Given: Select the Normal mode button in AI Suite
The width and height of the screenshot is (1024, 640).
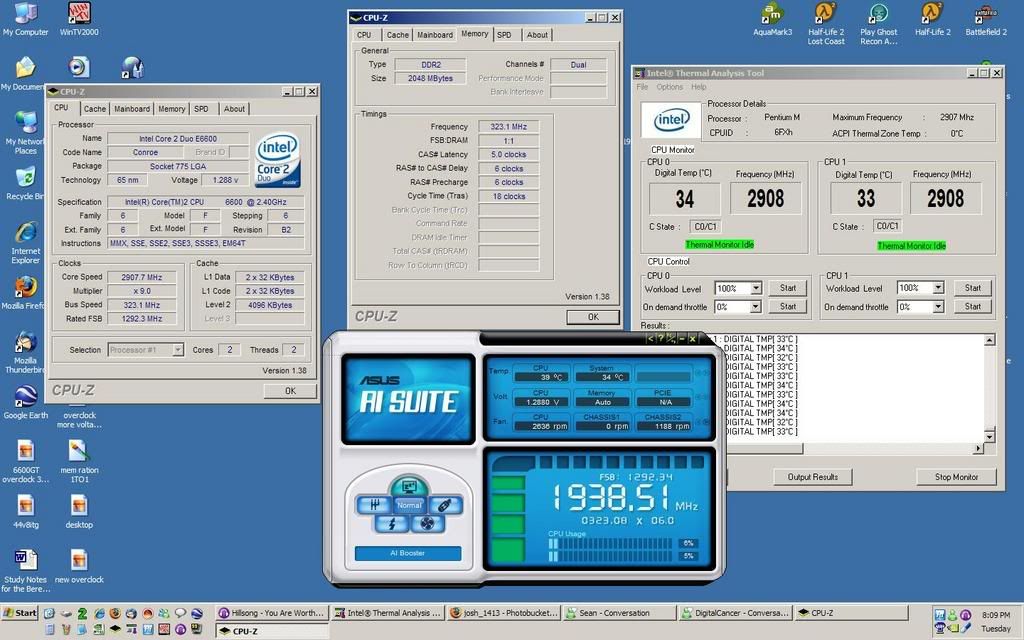Looking at the screenshot, I should tap(409, 505).
